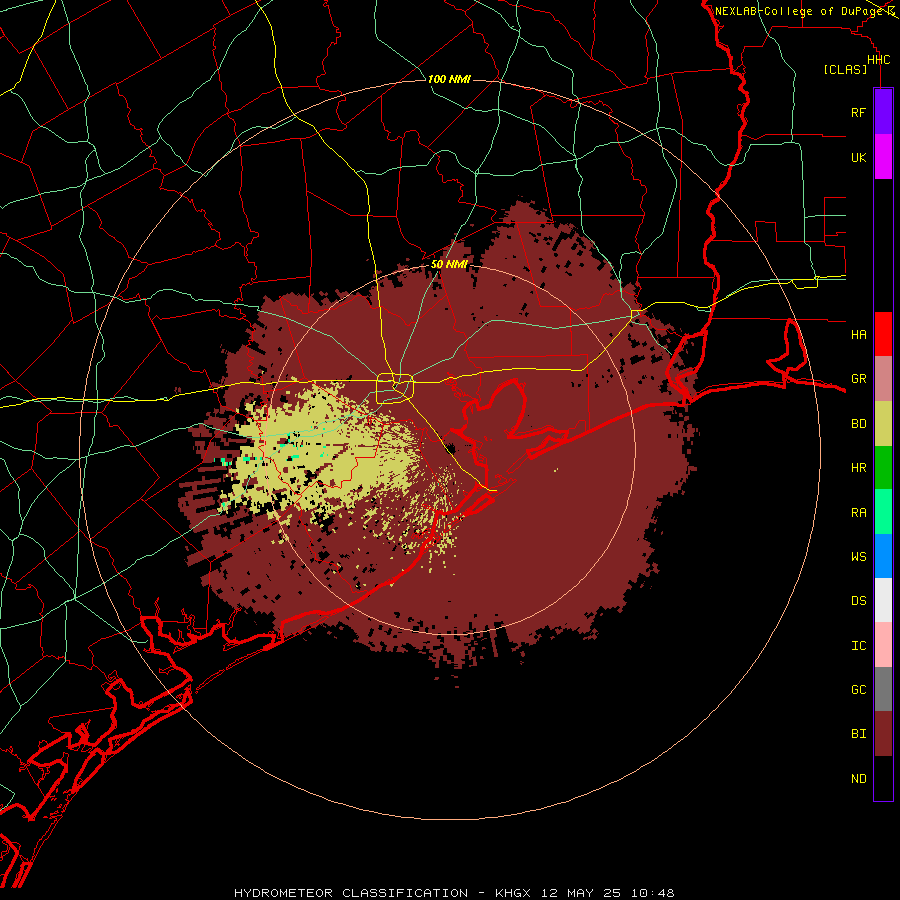
Task: Click the HA red legend swatch
Action: [883, 334]
